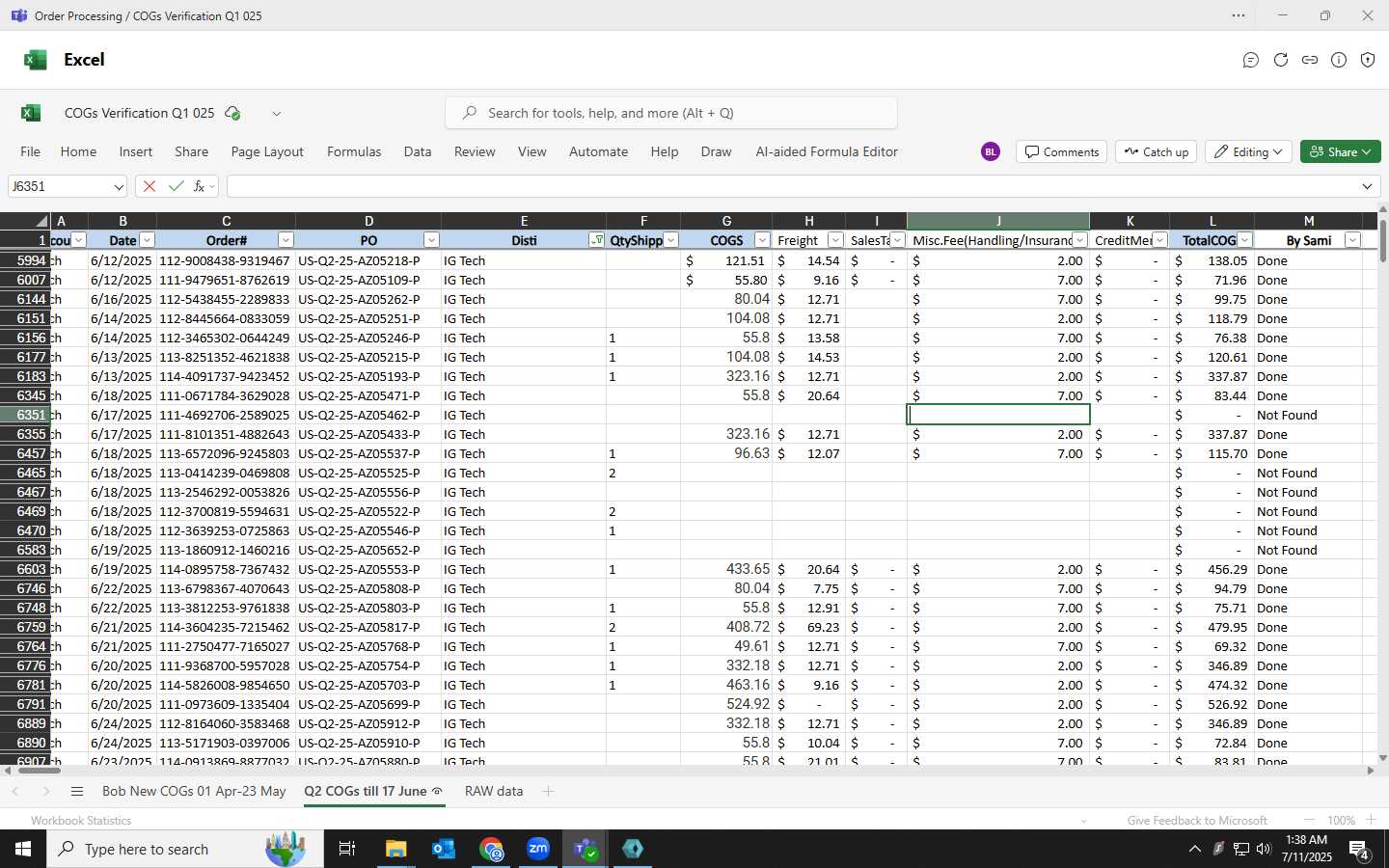The image size is (1389, 868).
Task: Go to next sheet tab arrow
Action: tap(46, 791)
